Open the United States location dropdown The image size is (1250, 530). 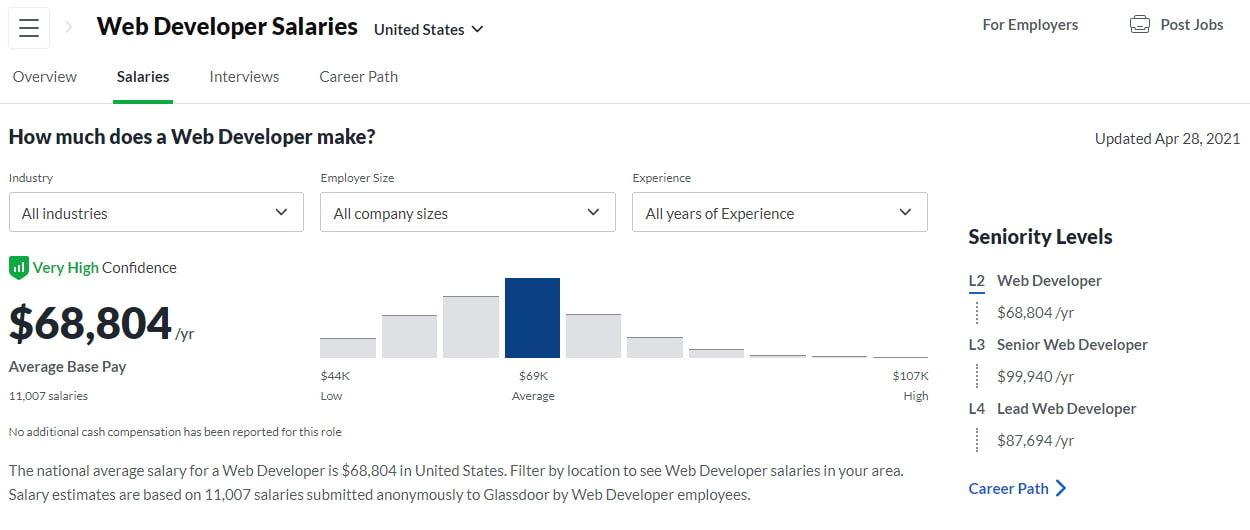point(428,29)
